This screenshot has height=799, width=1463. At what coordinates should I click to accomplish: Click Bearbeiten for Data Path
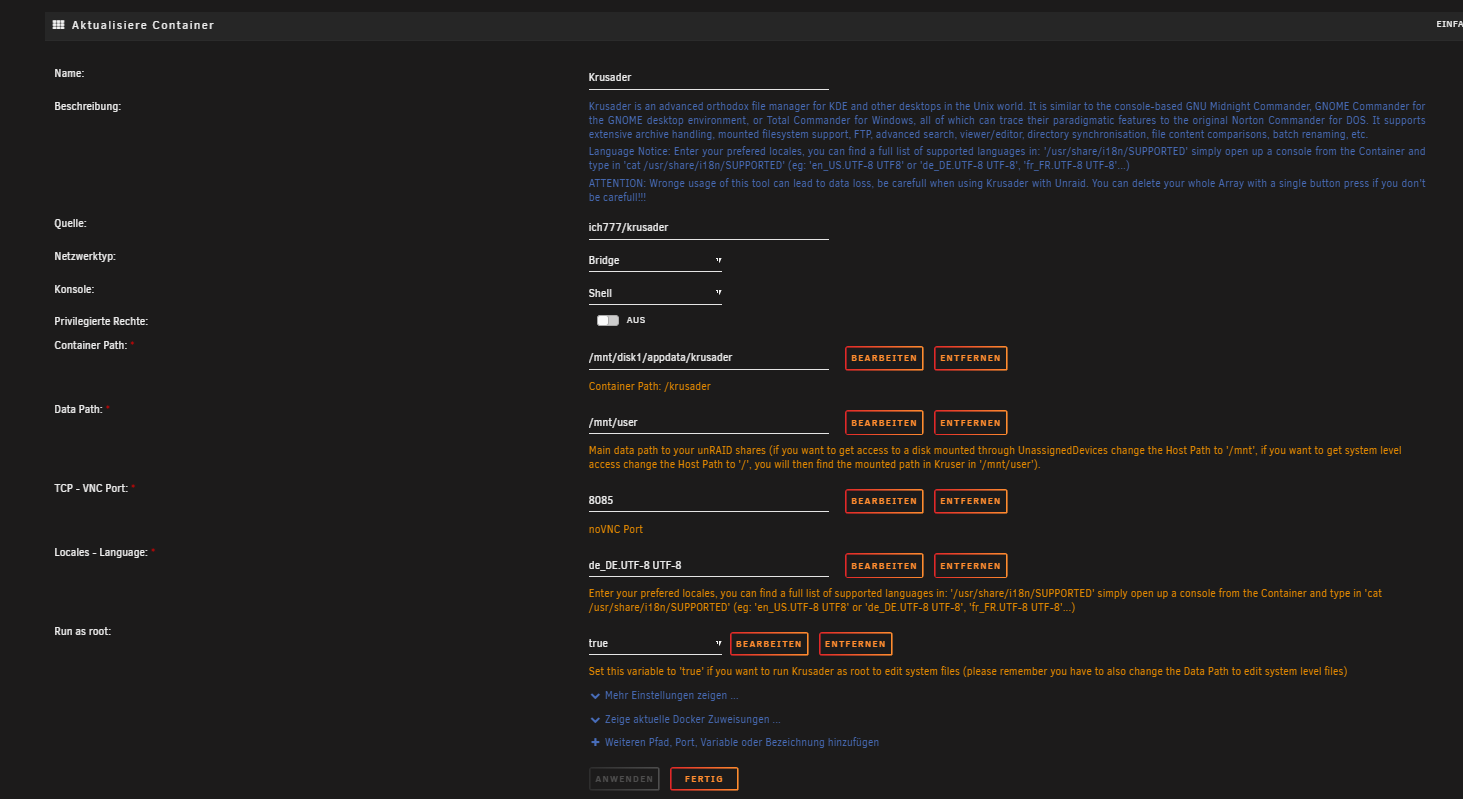(884, 423)
